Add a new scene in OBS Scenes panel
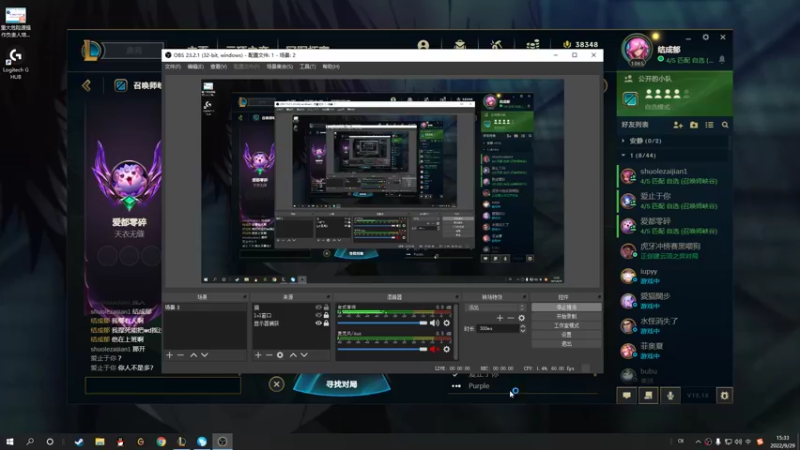This screenshot has height=450, width=800. click(x=169, y=355)
